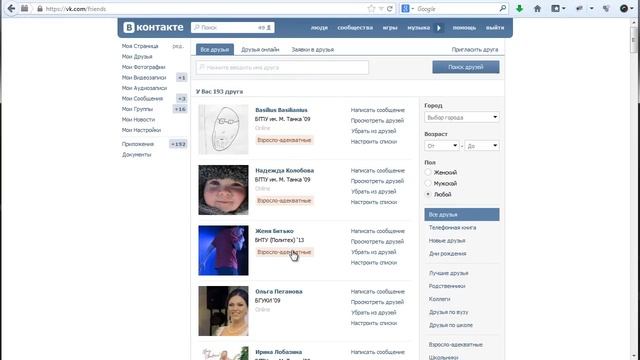Open the От age dropdown
Viewport: 640px width, 360px height.
click(x=442, y=146)
